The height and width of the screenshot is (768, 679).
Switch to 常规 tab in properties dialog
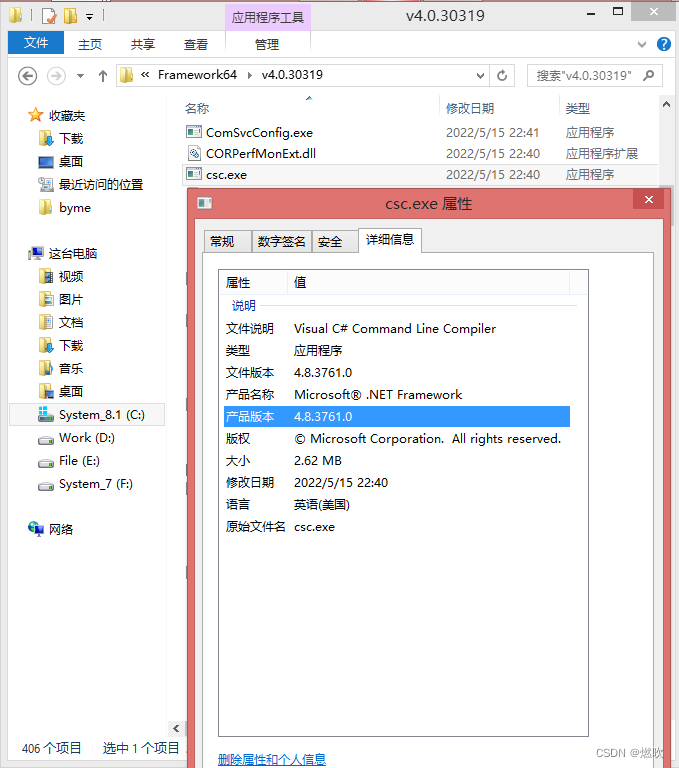point(227,241)
